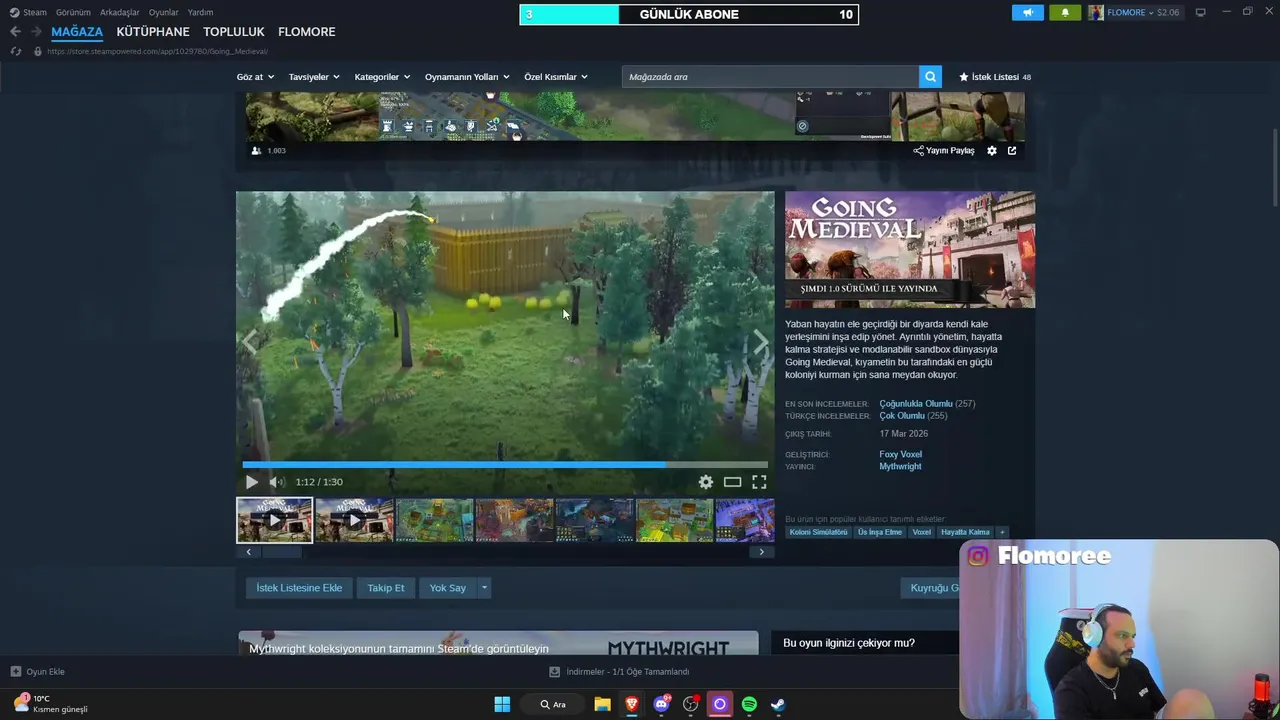The width and height of the screenshot is (1280, 720).
Task: Open Brave browser from taskbar
Action: tap(631, 704)
